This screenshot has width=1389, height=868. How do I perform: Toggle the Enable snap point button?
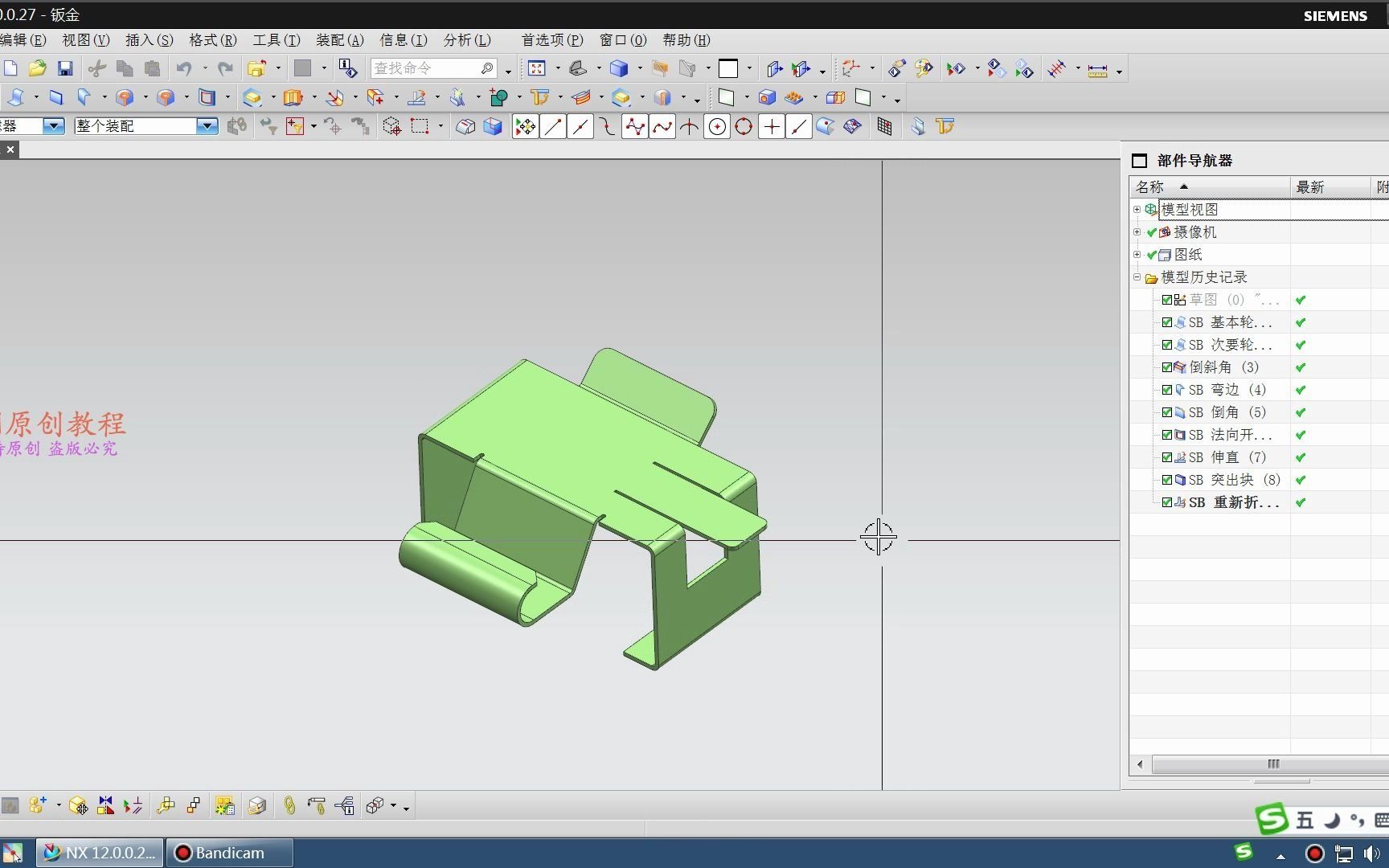[525, 126]
